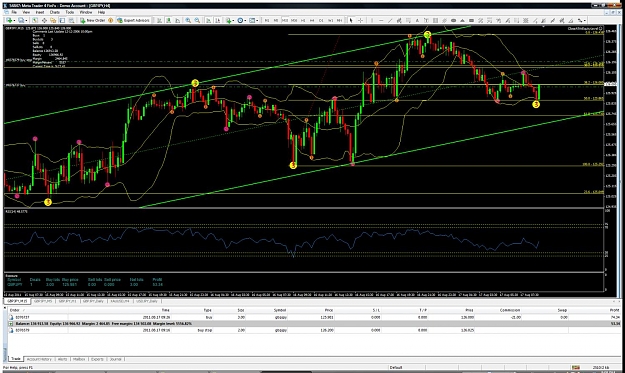The image size is (625, 373).
Task: Switch to GBPJPY,M15 chart tab
Action: tap(18, 301)
